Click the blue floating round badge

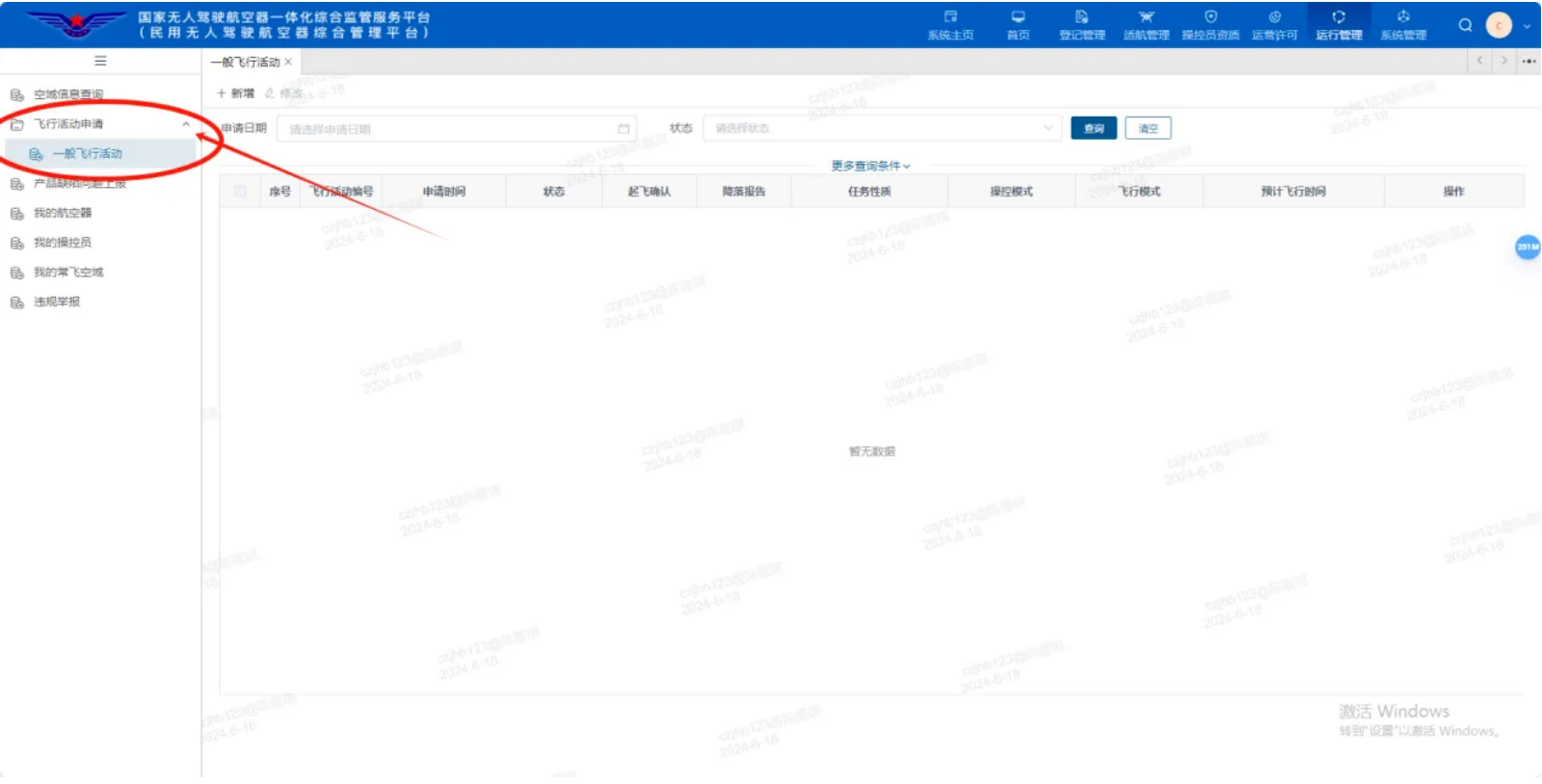1528,248
